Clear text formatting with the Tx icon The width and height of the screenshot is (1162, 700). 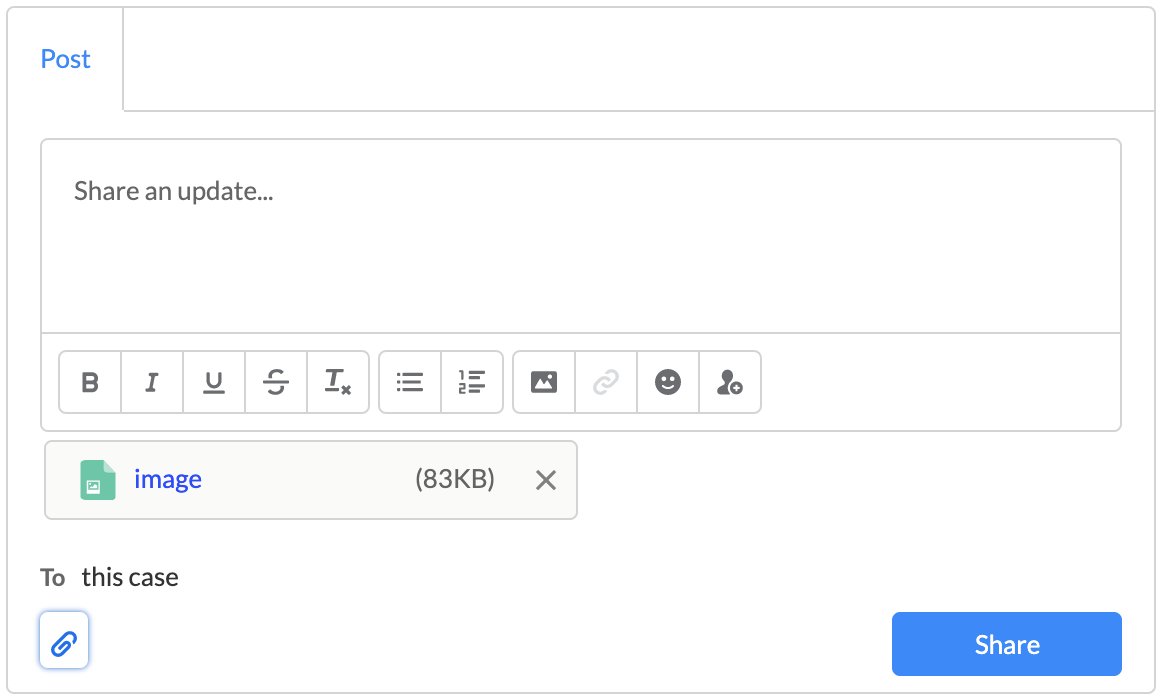point(337,382)
